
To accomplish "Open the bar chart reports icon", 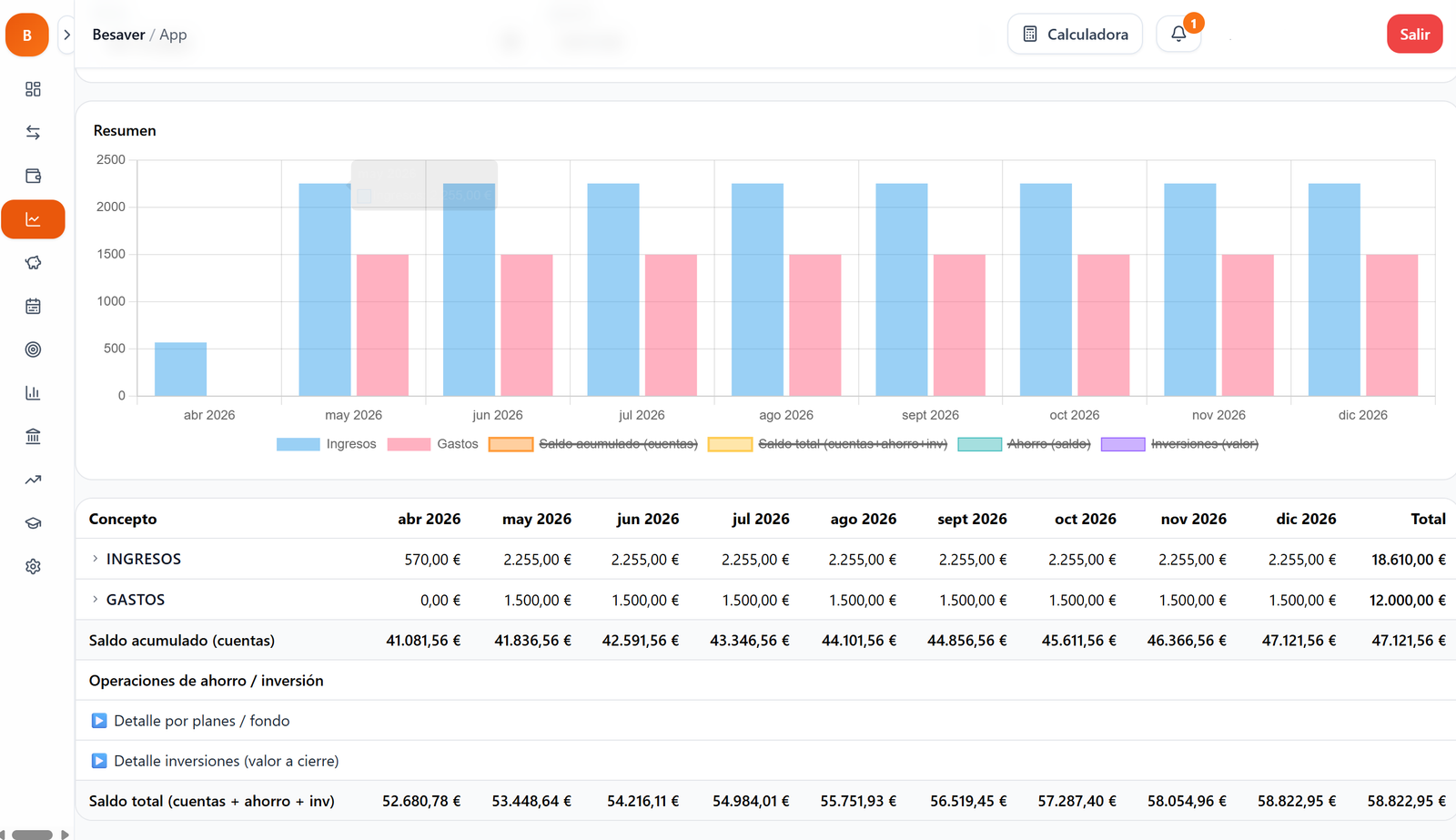I will [x=33, y=393].
